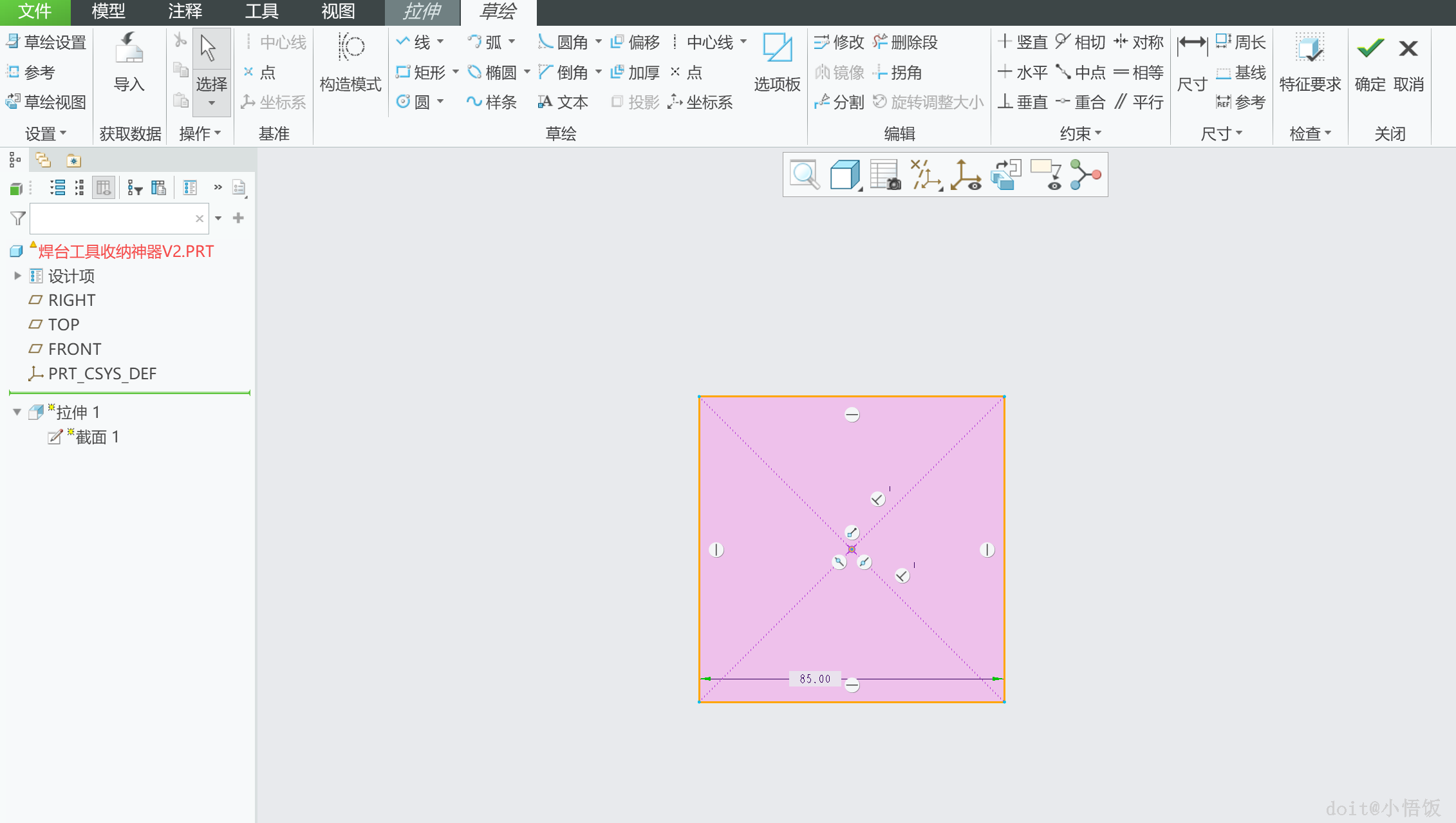Switch to the 模型 ribbon tab

click(108, 12)
